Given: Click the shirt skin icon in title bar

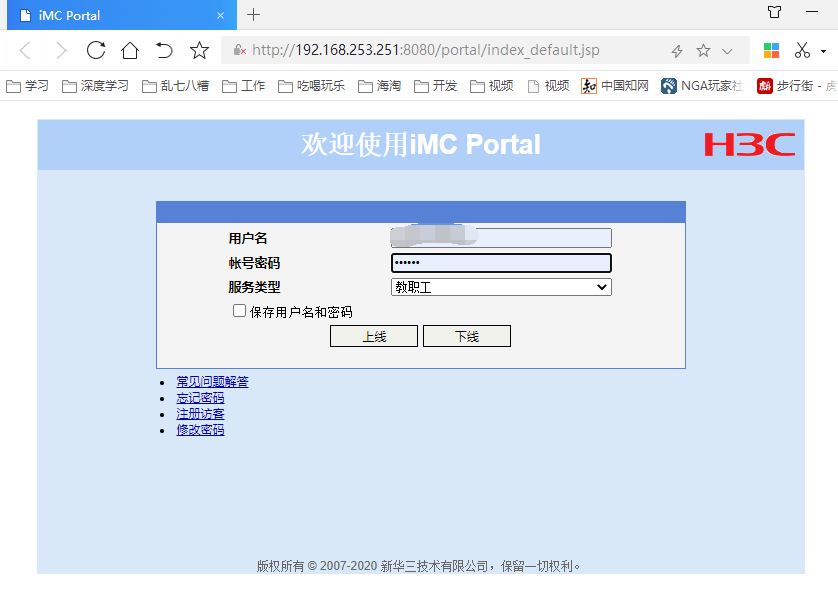Looking at the screenshot, I should [774, 13].
